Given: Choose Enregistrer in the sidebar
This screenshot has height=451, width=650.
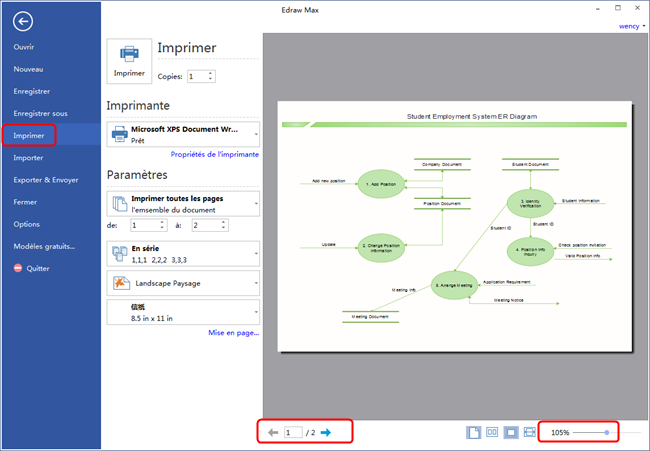Looking at the screenshot, I should click(x=32, y=91).
